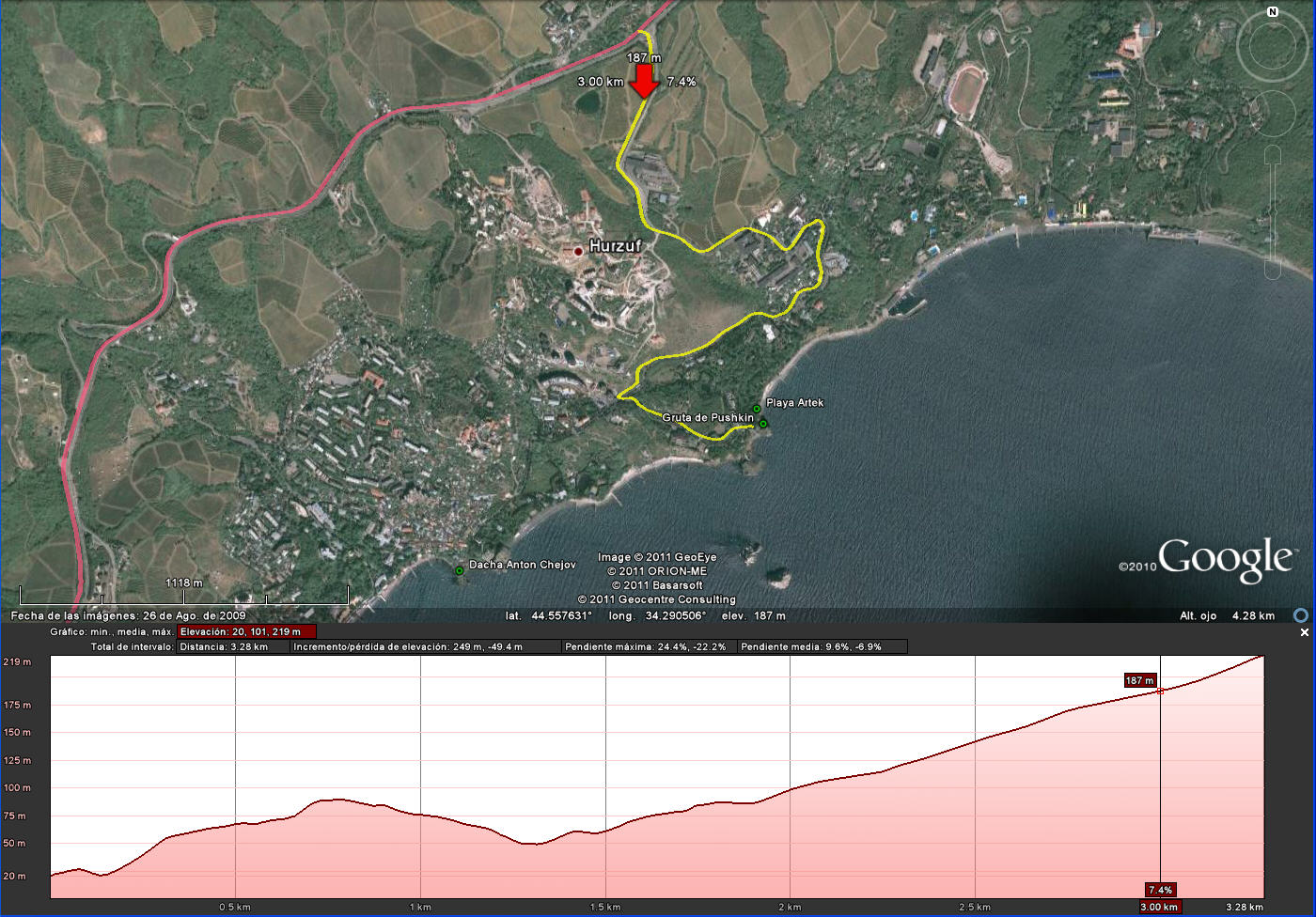The image size is (1316, 917).
Task: Click the red arrow position marker on path
Action: coord(644,80)
